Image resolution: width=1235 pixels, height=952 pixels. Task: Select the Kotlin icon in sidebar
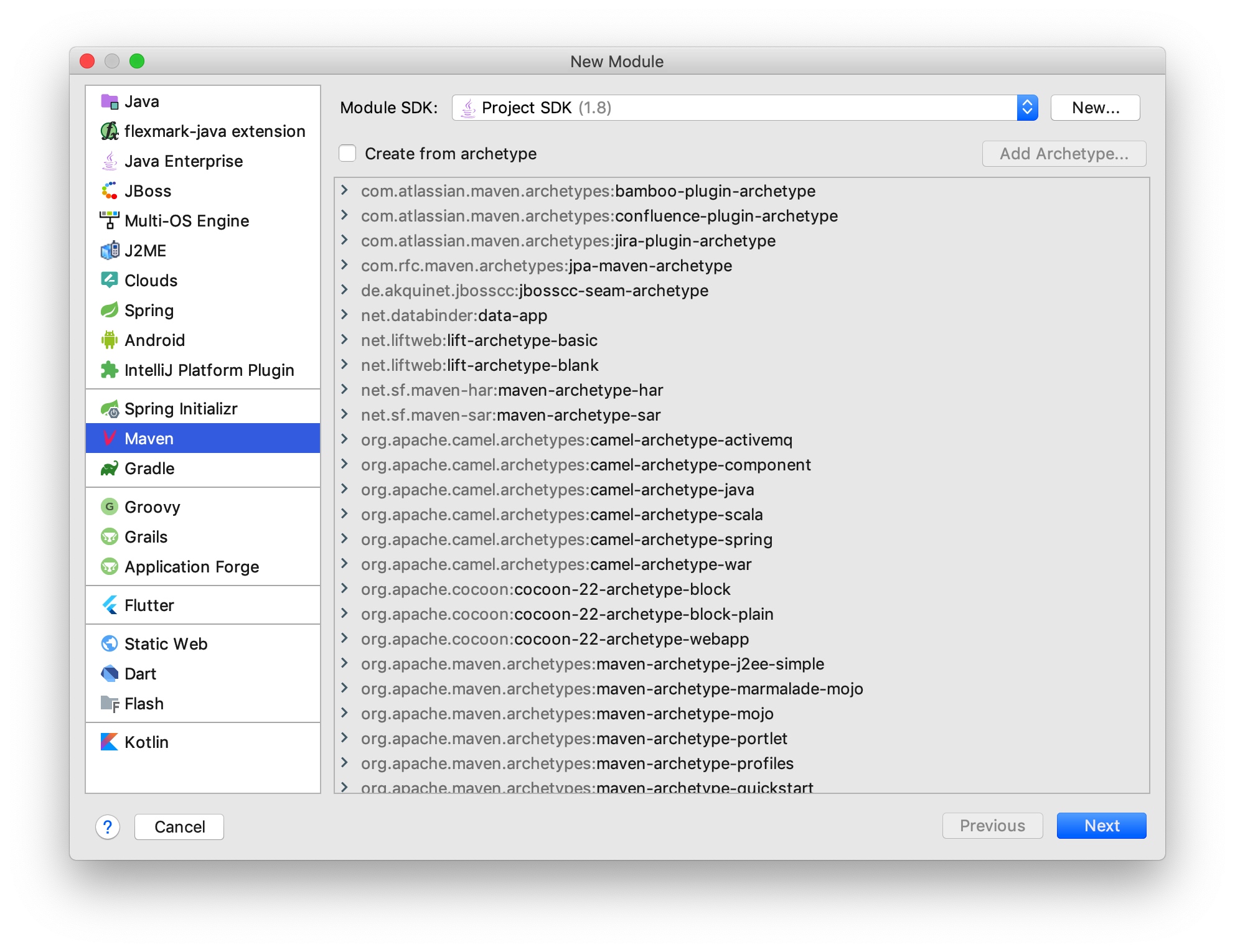pyautogui.click(x=110, y=742)
